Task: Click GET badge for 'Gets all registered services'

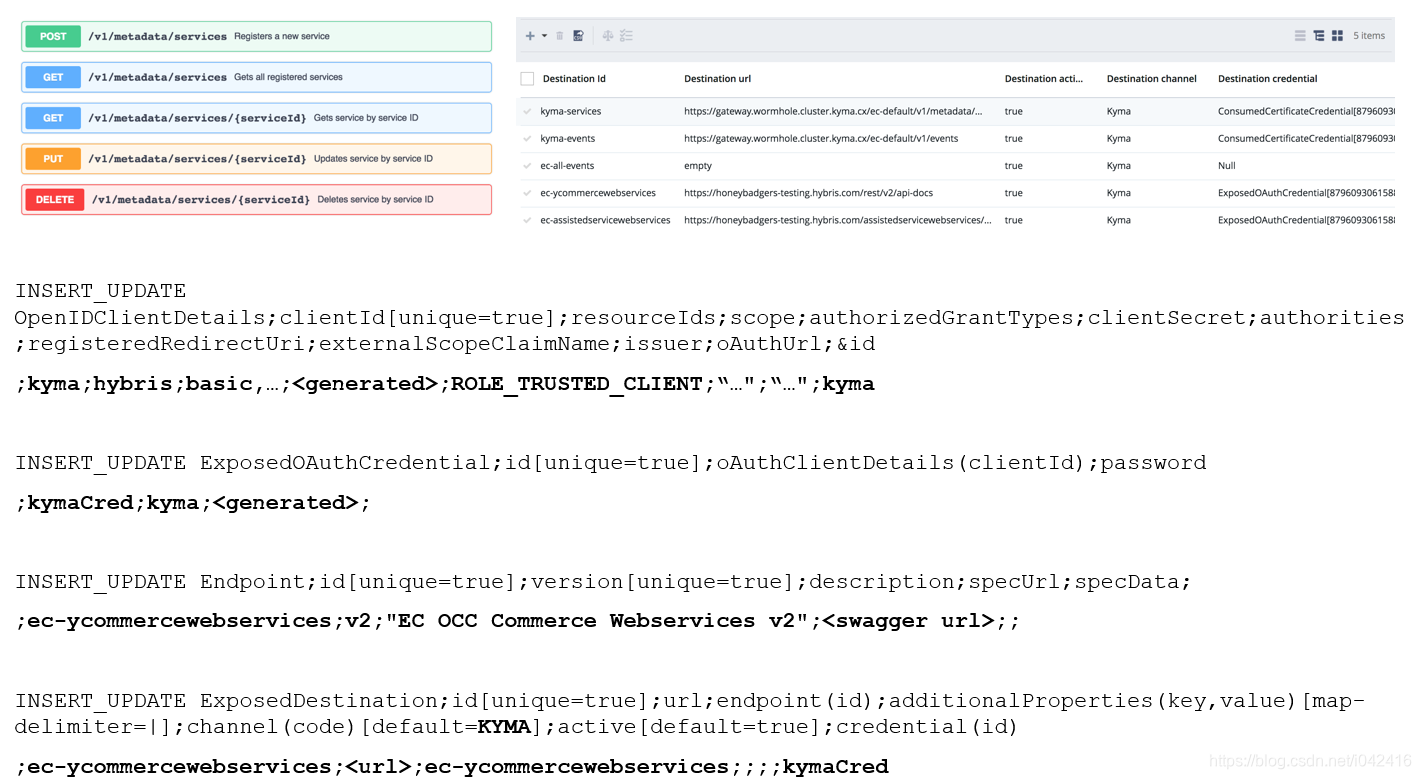Action: click(53, 77)
